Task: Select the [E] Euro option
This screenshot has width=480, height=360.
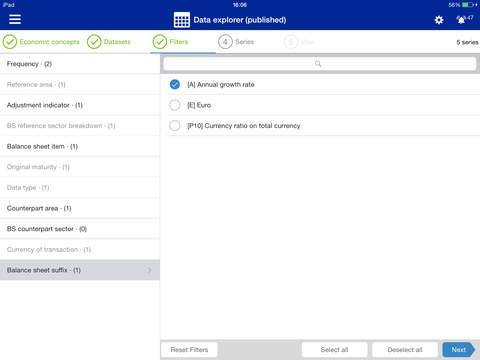Action: coord(175,105)
